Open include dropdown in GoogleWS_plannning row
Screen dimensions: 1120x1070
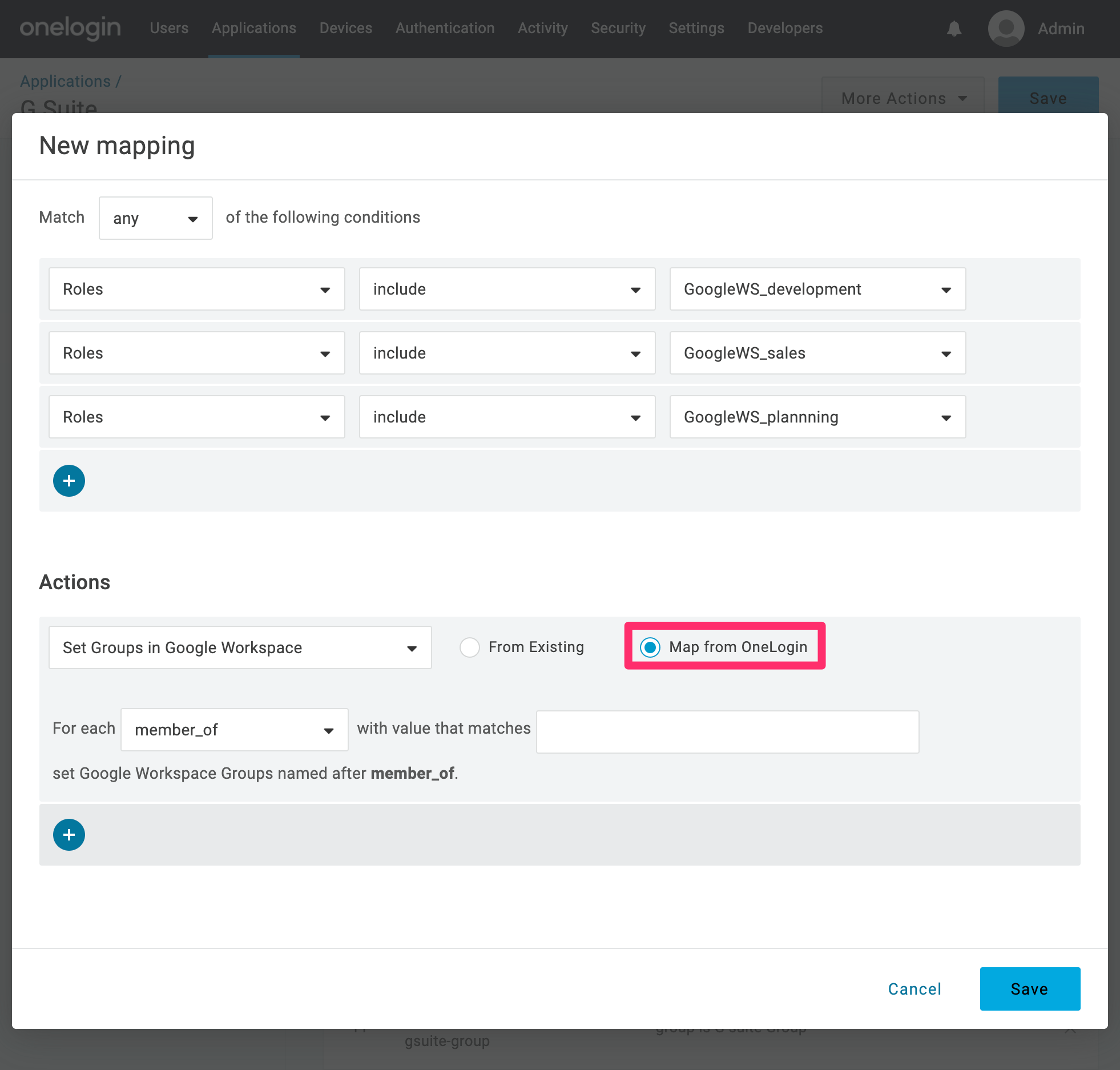pyautogui.click(x=507, y=417)
